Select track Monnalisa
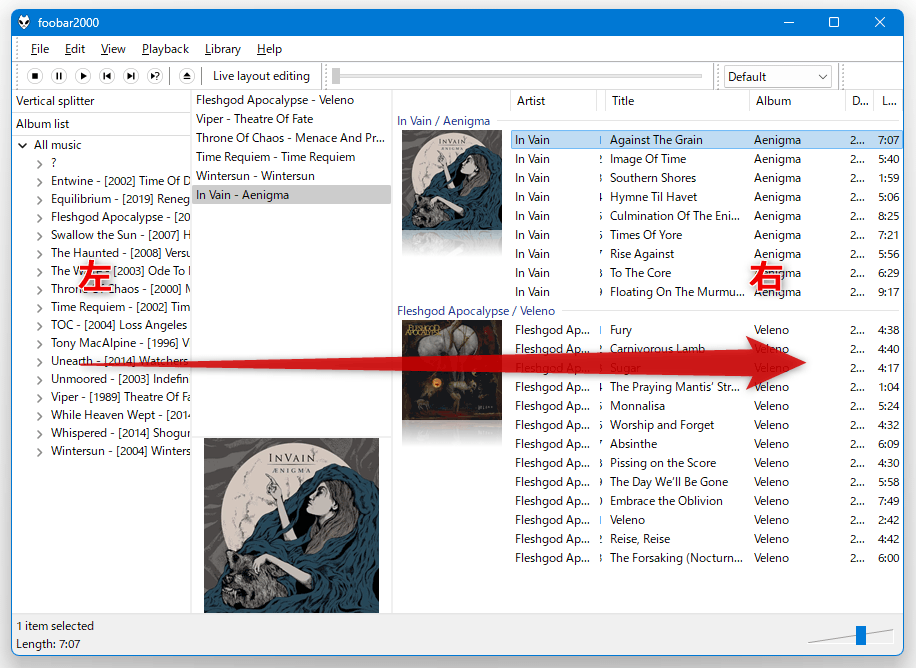916x668 pixels. (x=706, y=406)
